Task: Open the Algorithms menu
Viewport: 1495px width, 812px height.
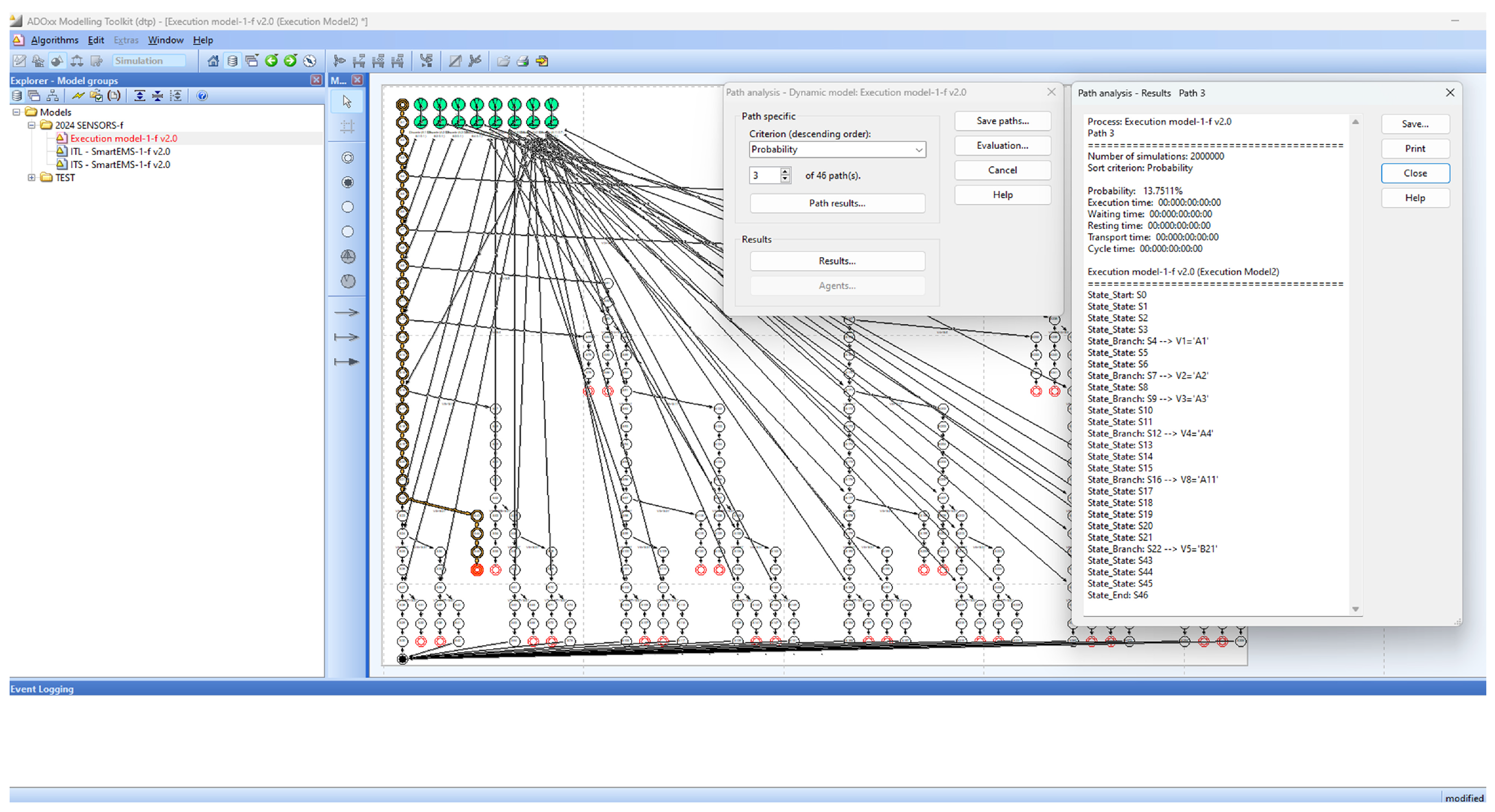Action: (x=54, y=40)
